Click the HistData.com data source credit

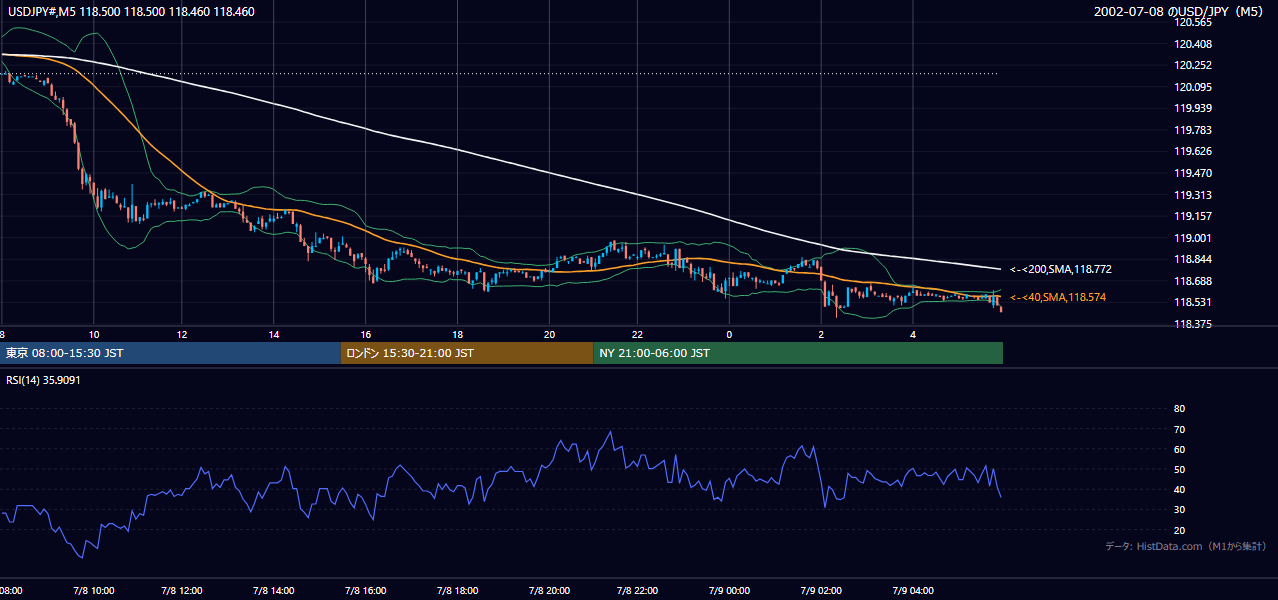pyautogui.click(x=1186, y=546)
